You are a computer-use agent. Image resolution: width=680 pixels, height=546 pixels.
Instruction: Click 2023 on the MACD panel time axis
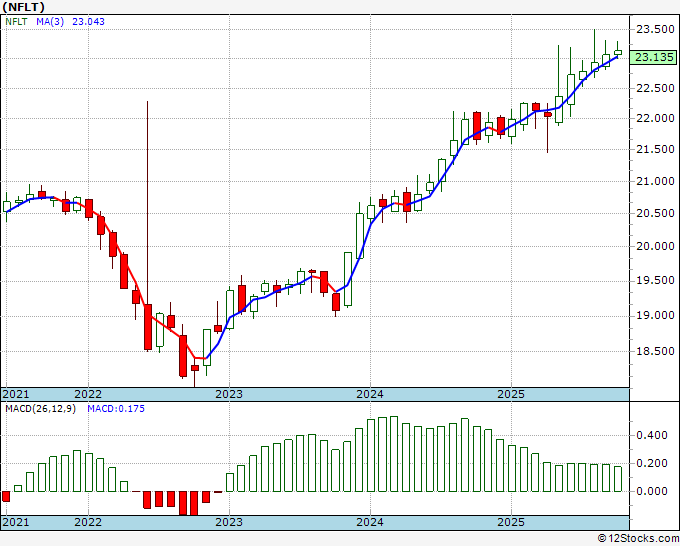pyautogui.click(x=229, y=522)
